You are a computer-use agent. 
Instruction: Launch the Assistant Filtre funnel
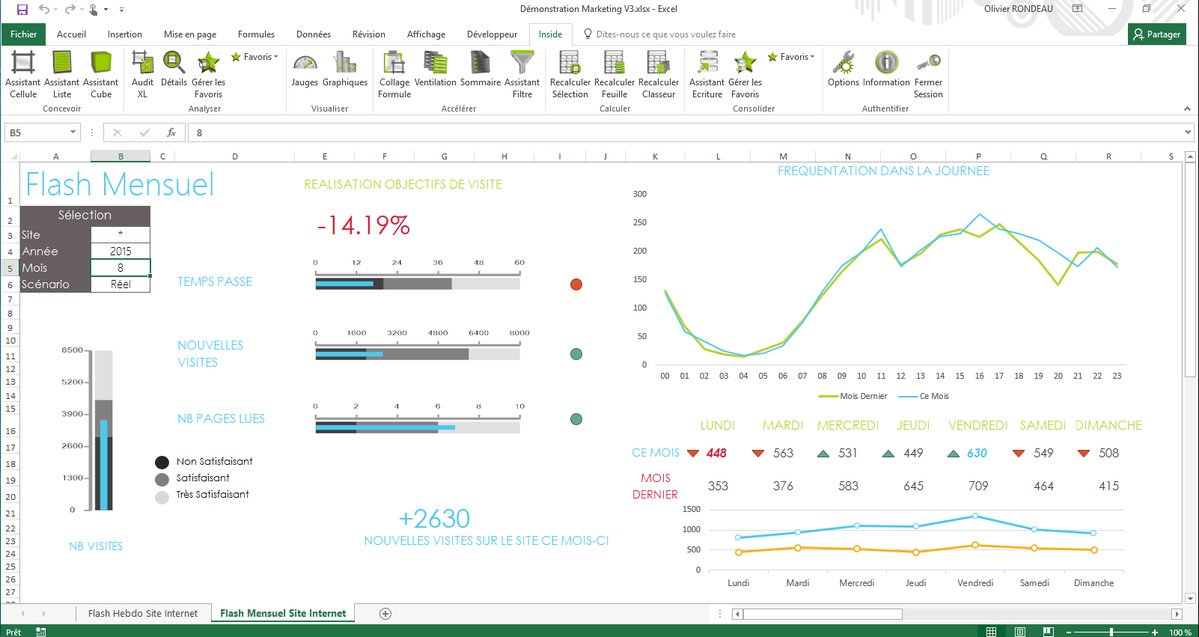pos(522,74)
